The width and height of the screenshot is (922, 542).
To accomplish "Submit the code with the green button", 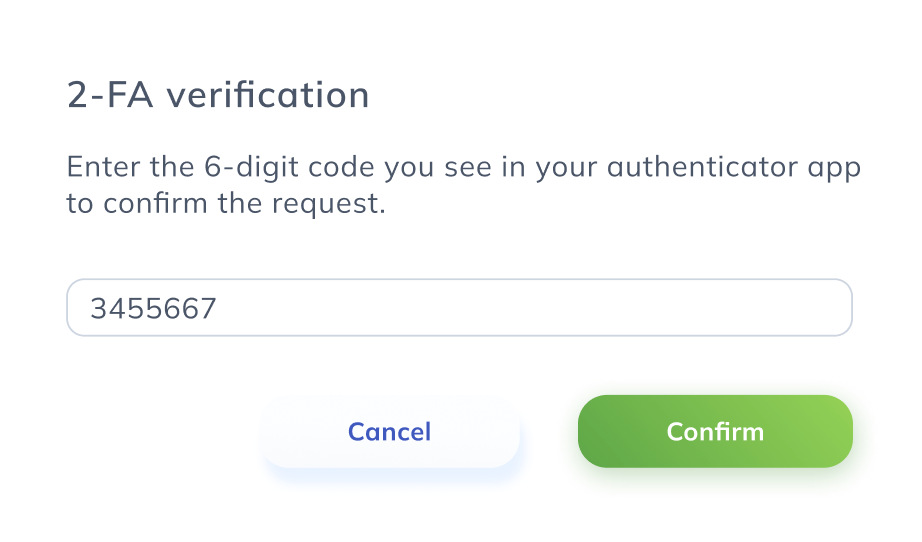I will (x=715, y=431).
